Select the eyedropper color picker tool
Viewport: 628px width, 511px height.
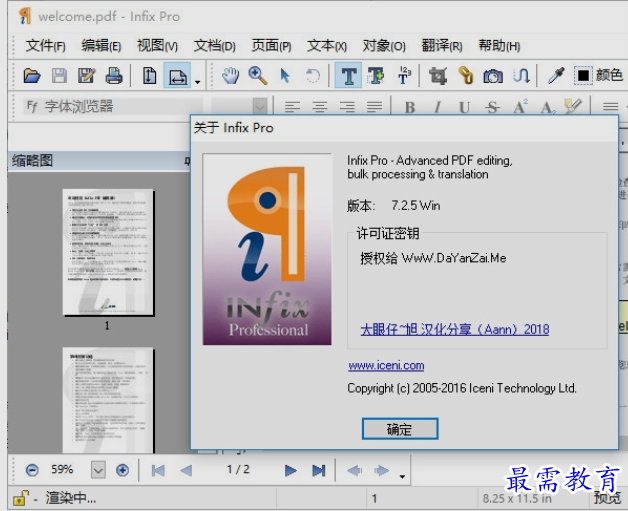556,75
